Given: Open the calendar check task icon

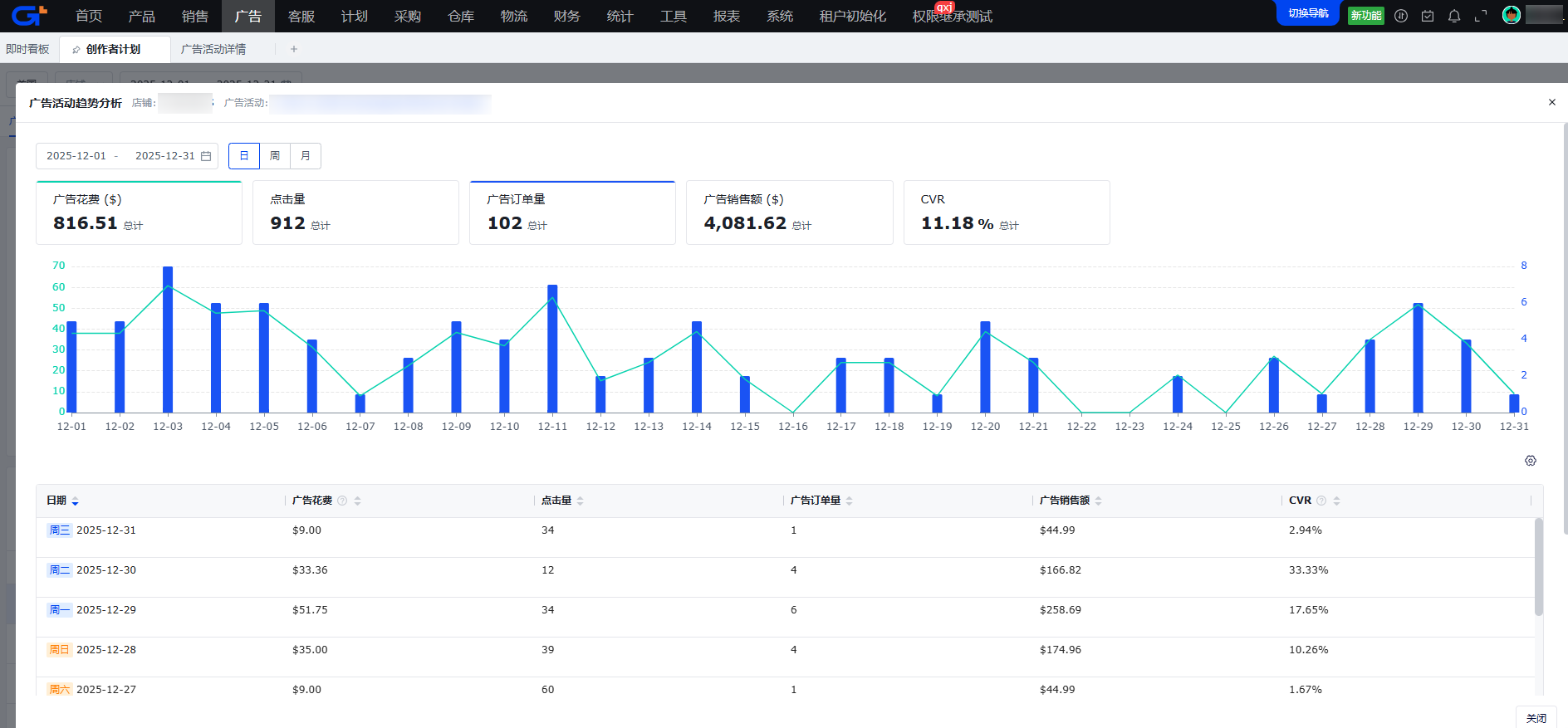Looking at the screenshot, I should coord(1428,16).
